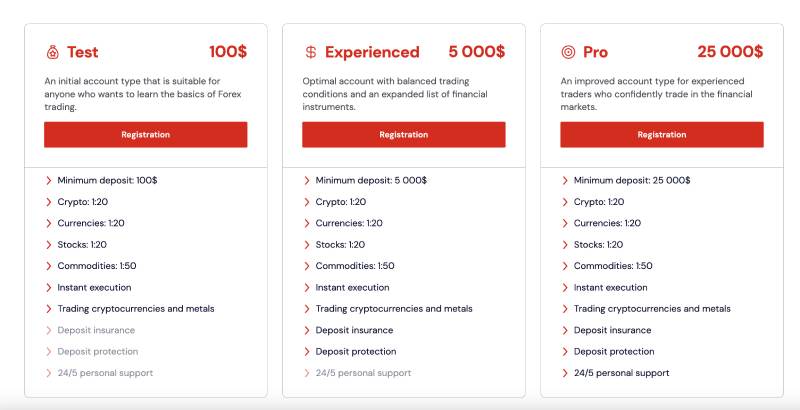Select the Experienced account heading

click(x=372, y=52)
